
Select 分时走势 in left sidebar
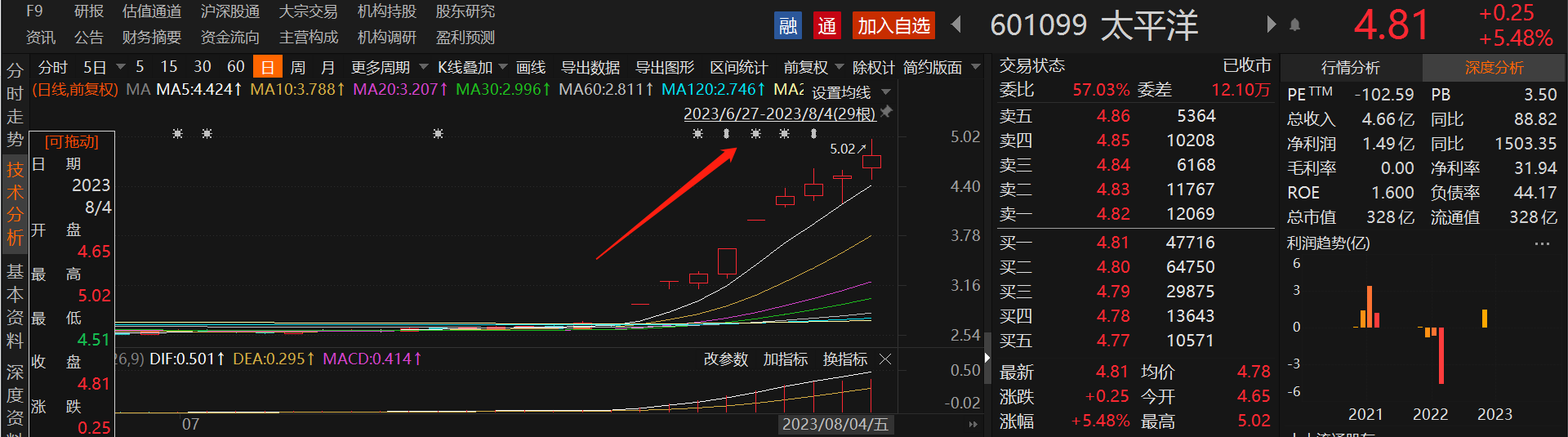15,105
